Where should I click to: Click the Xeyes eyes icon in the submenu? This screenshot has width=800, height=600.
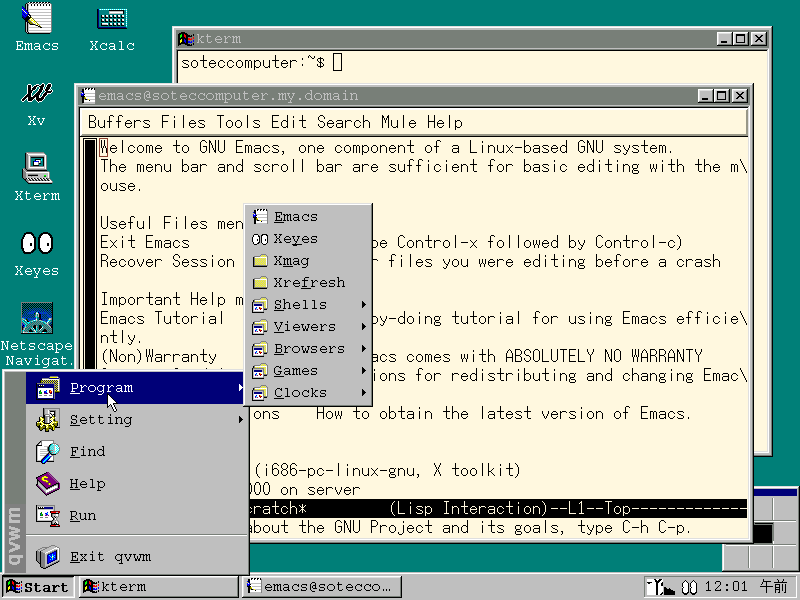pyautogui.click(x=260, y=239)
